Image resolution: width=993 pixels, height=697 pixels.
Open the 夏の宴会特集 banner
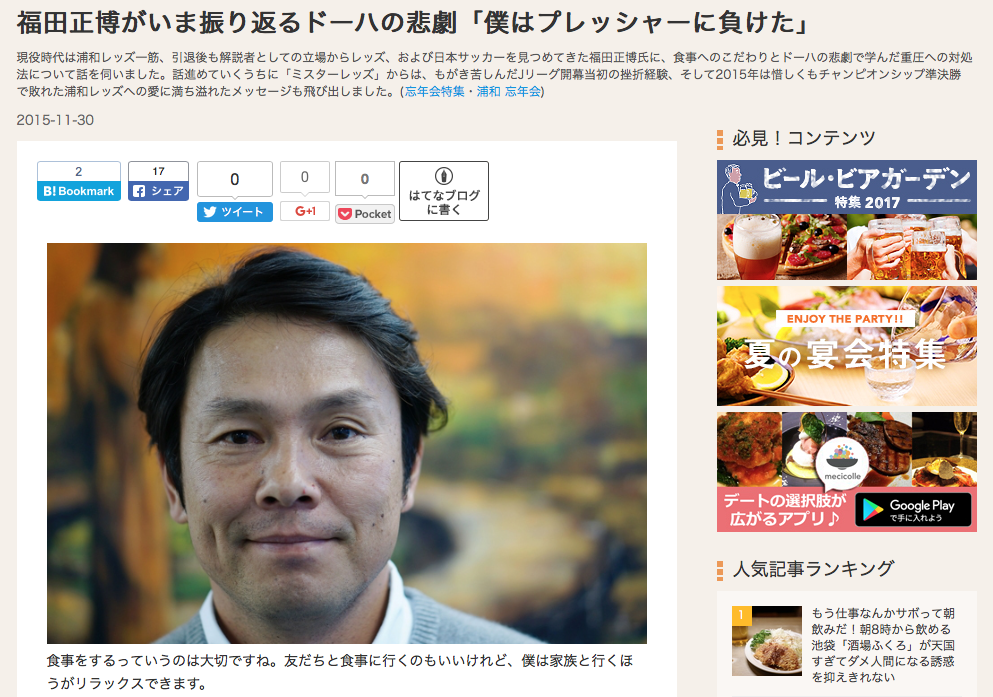coord(847,346)
